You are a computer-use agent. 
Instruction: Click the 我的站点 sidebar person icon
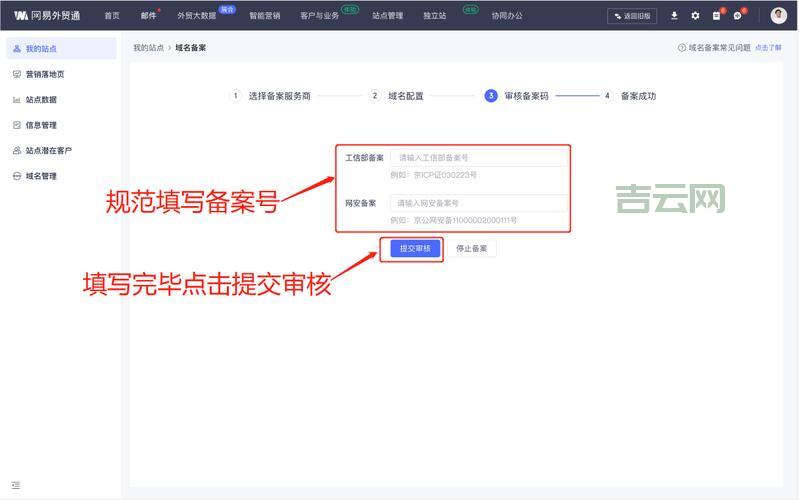[x=17, y=48]
